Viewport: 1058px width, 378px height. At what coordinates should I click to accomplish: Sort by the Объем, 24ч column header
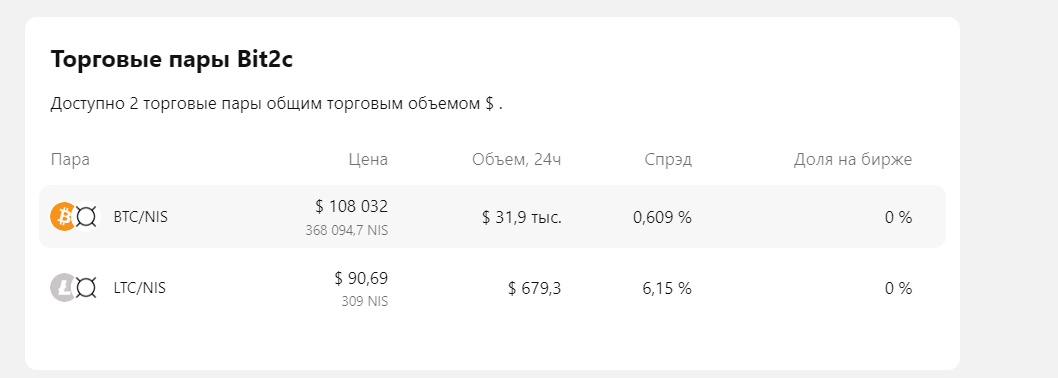pos(516,160)
